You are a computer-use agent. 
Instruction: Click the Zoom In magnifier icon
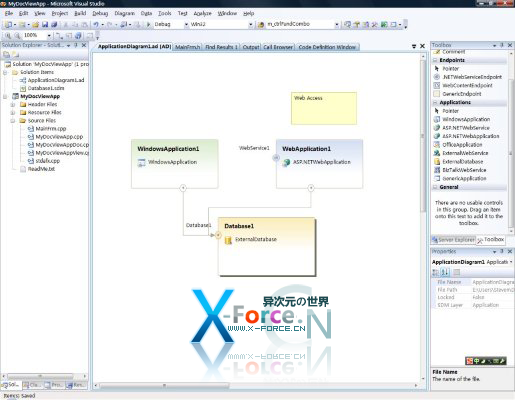[8, 35]
